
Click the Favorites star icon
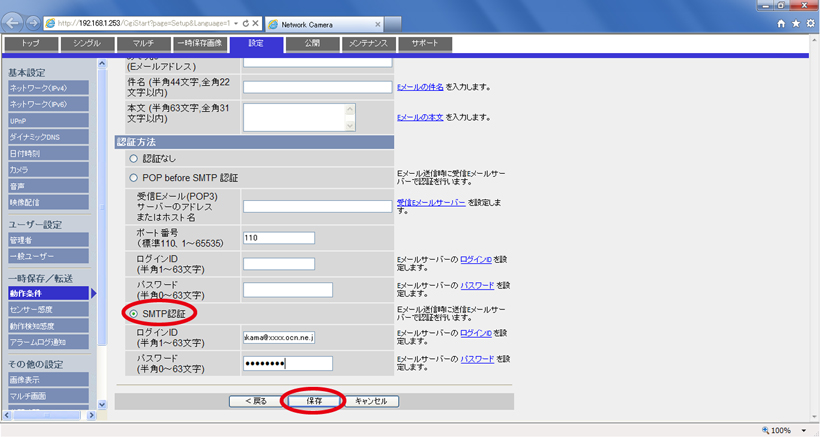pyautogui.click(x=795, y=24)
